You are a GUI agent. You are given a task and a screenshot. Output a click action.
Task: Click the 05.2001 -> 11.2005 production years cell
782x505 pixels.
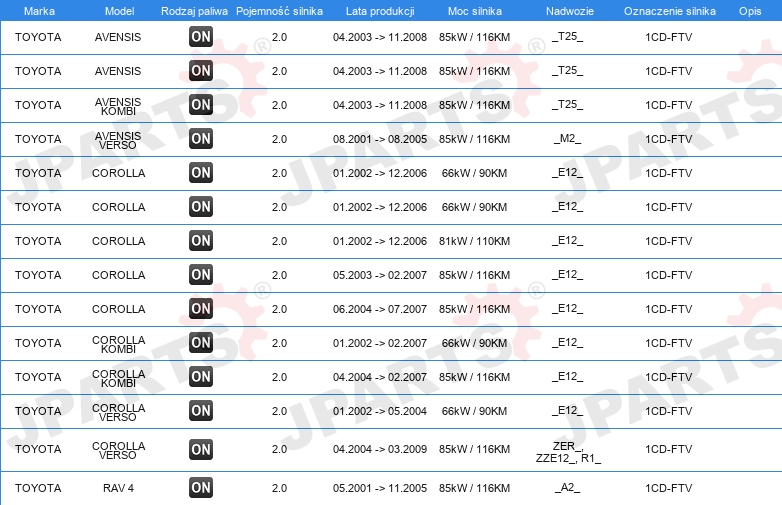pos(380,488)
